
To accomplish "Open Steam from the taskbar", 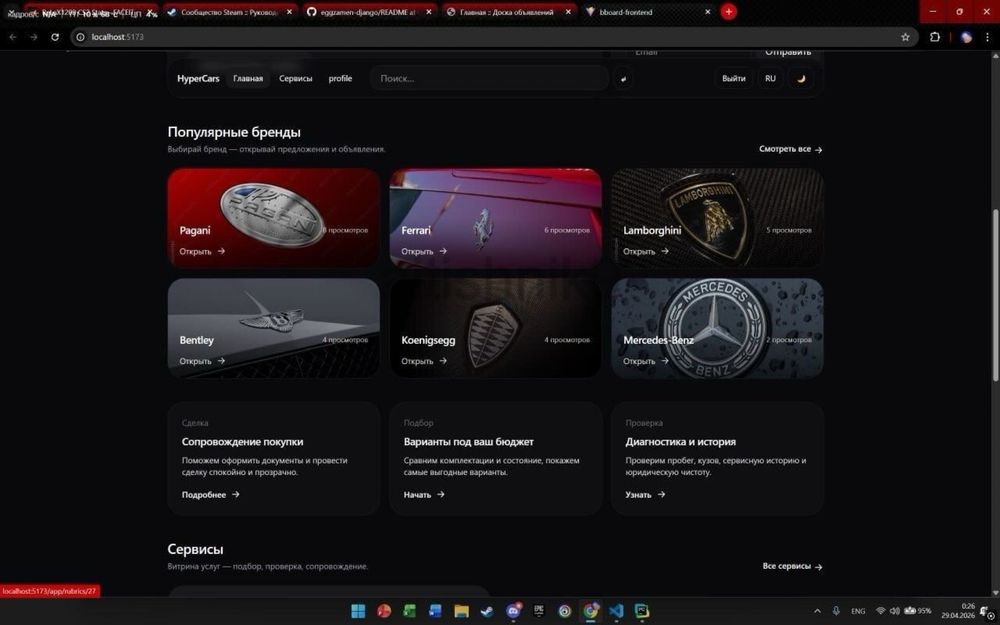I will click(487, 611).
